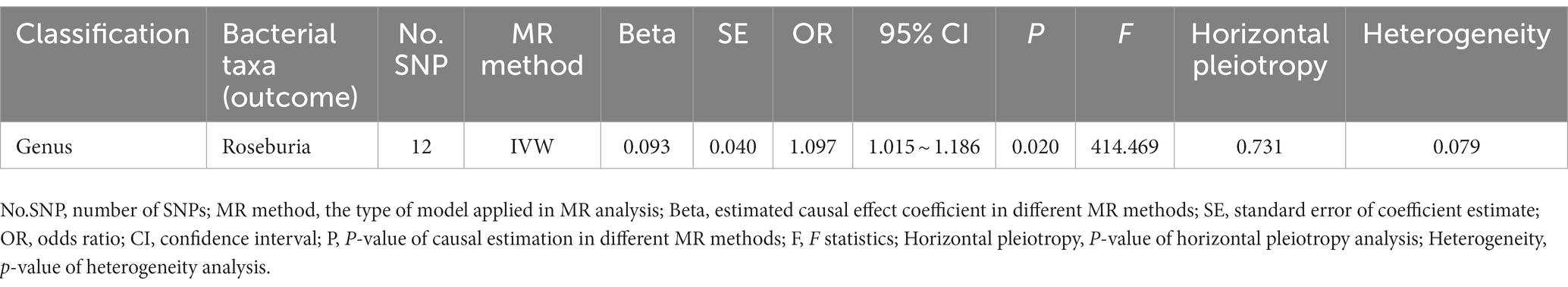Select the Genus cell
Viewport: 1568px width, 287px height.
tap(44, 147)
